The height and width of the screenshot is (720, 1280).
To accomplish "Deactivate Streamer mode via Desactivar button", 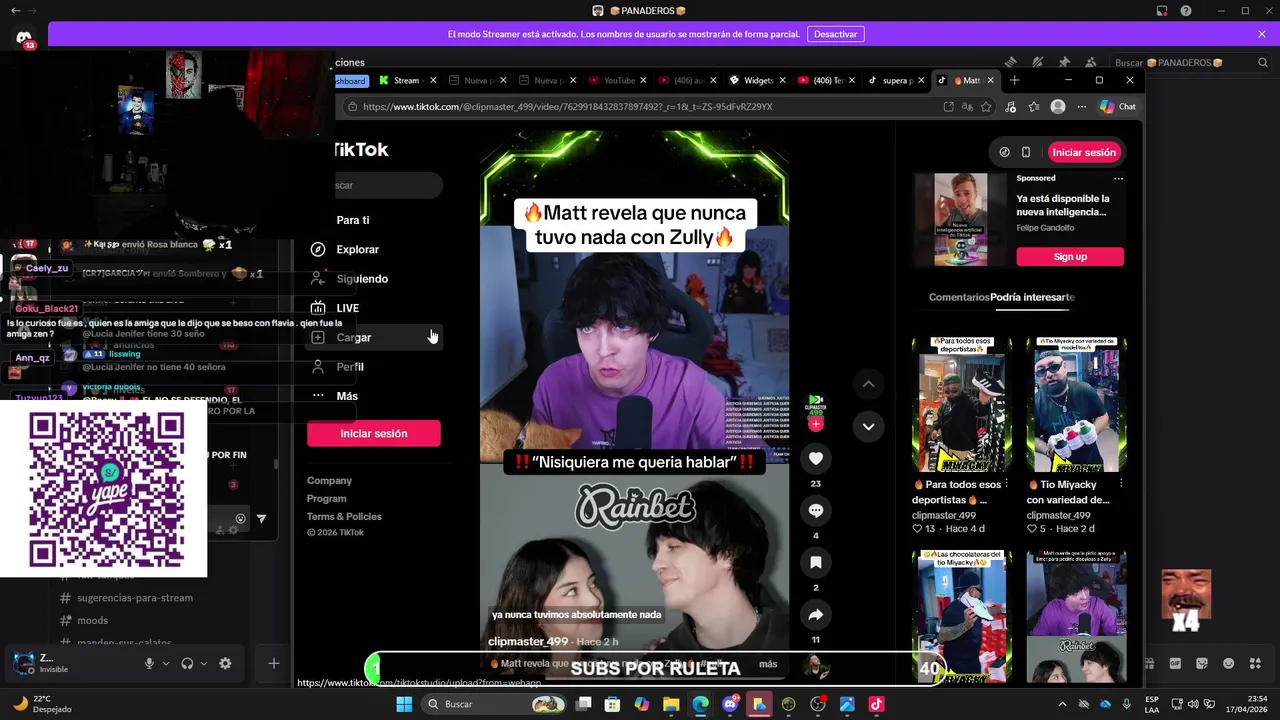I will click(x=835, y=34).
